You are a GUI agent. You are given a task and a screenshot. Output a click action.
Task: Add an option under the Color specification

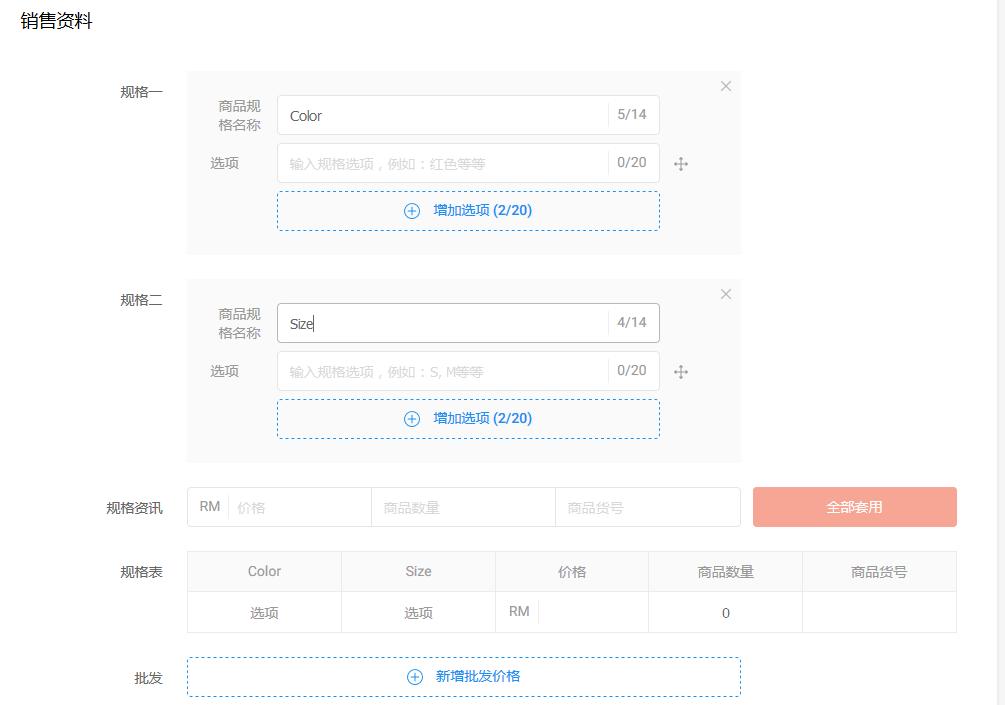(x=468, y=211)
